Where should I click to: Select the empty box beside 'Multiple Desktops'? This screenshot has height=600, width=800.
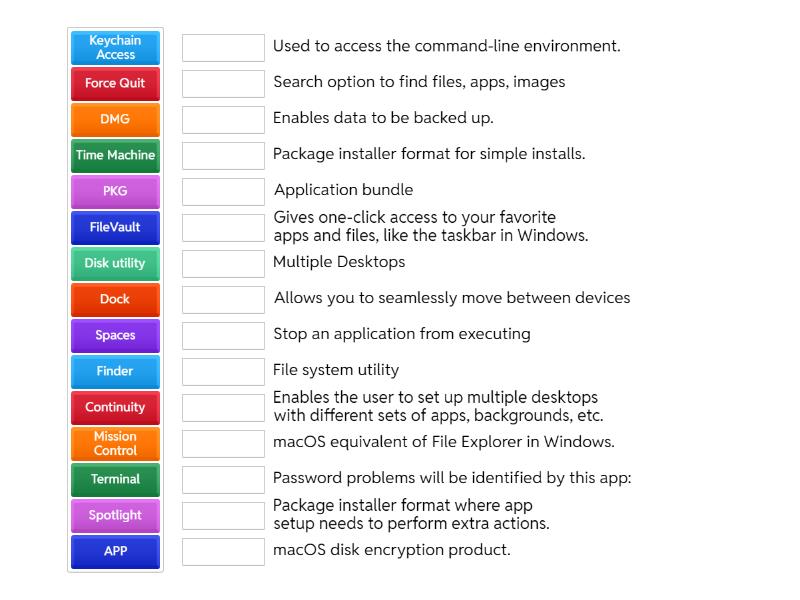click(223, 264)
